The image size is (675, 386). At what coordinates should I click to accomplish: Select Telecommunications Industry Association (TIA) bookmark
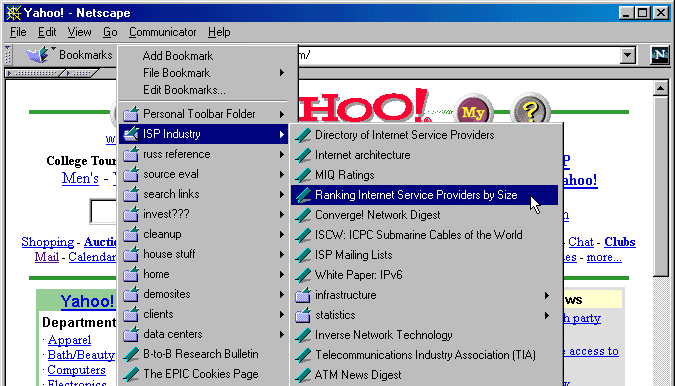tap(424, 355)
